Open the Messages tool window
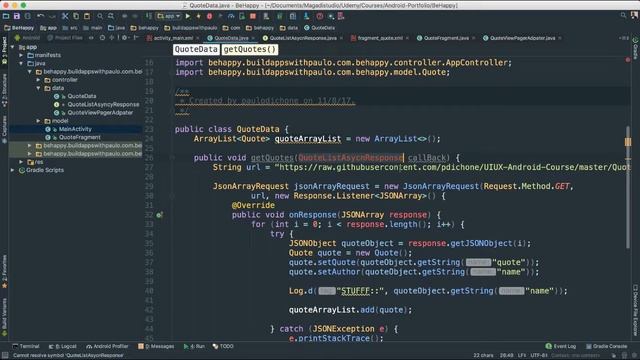The image size is (640, 360). (156, 346)
